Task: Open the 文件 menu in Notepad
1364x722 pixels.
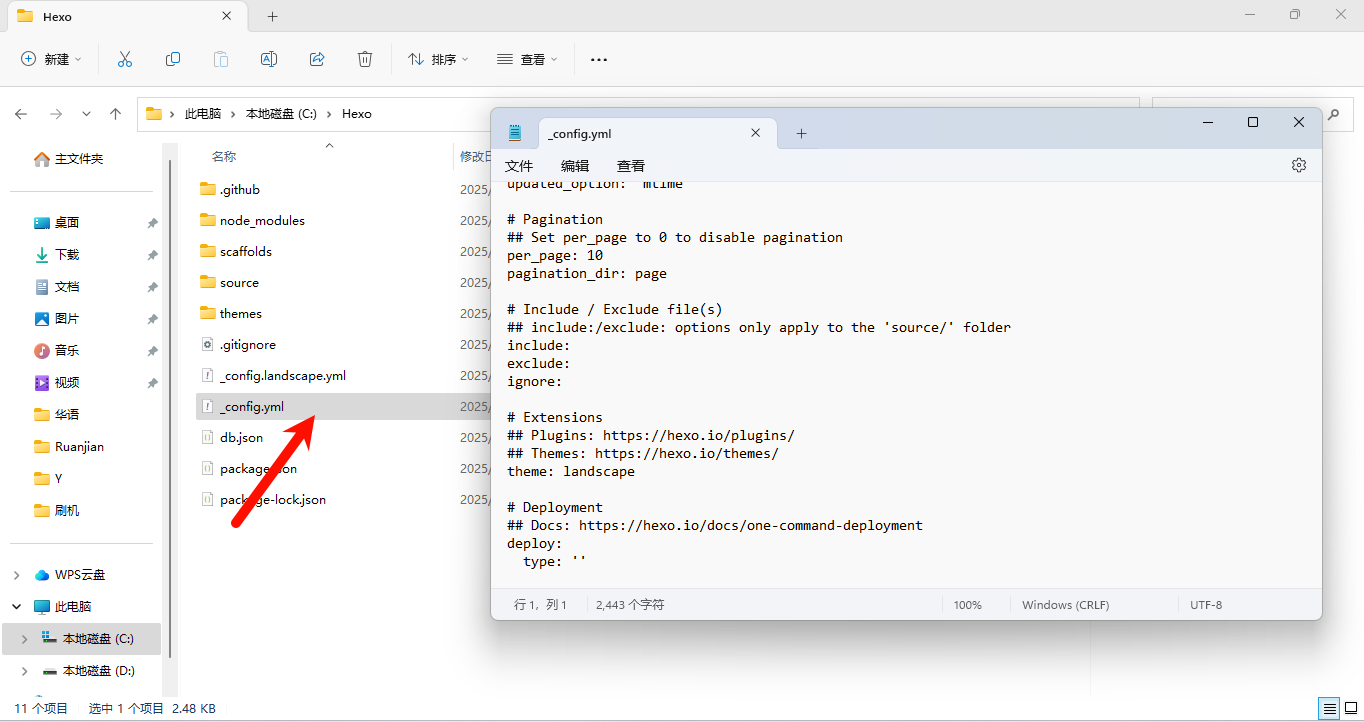Action: click(x=519, y=166)
